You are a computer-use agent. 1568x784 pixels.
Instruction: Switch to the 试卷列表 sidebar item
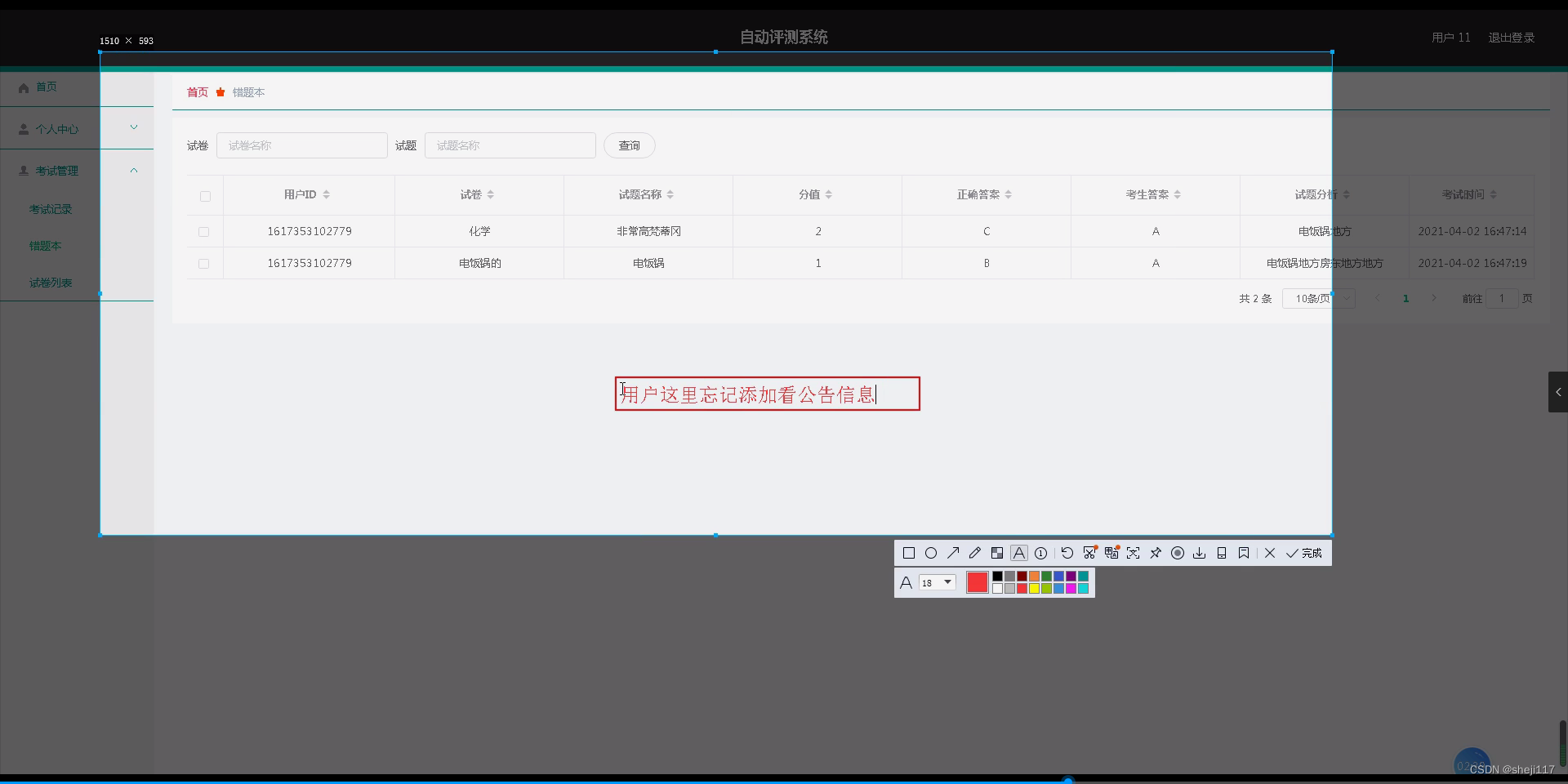(51, 282)
